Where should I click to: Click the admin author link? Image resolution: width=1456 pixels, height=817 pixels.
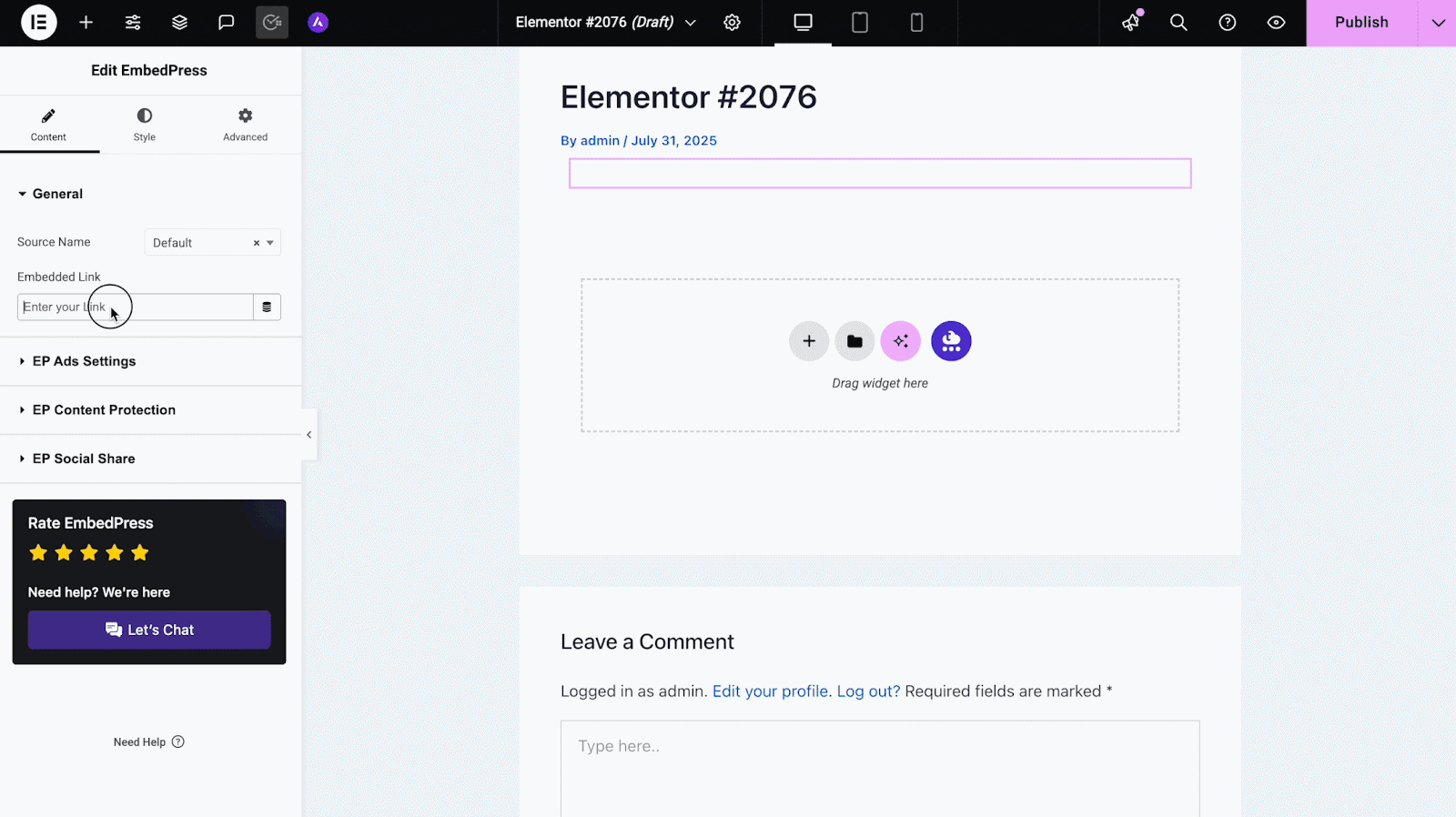pyautogui.click(x=600, y=140)
